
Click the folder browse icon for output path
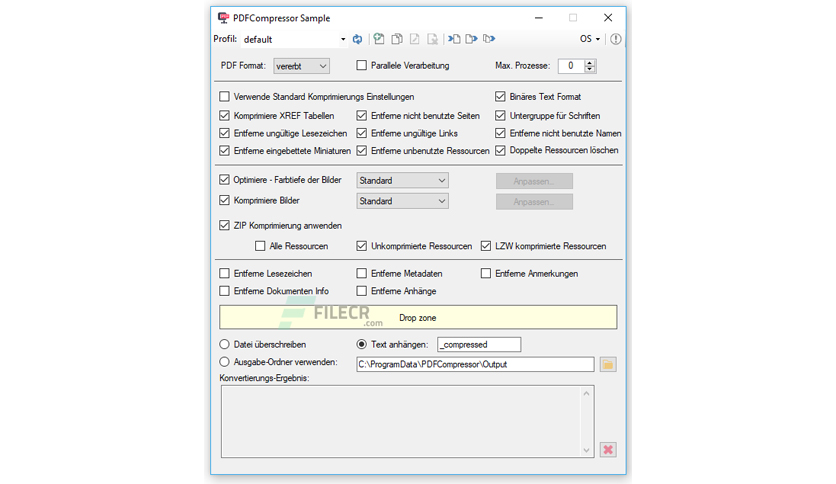click(608, 365)
